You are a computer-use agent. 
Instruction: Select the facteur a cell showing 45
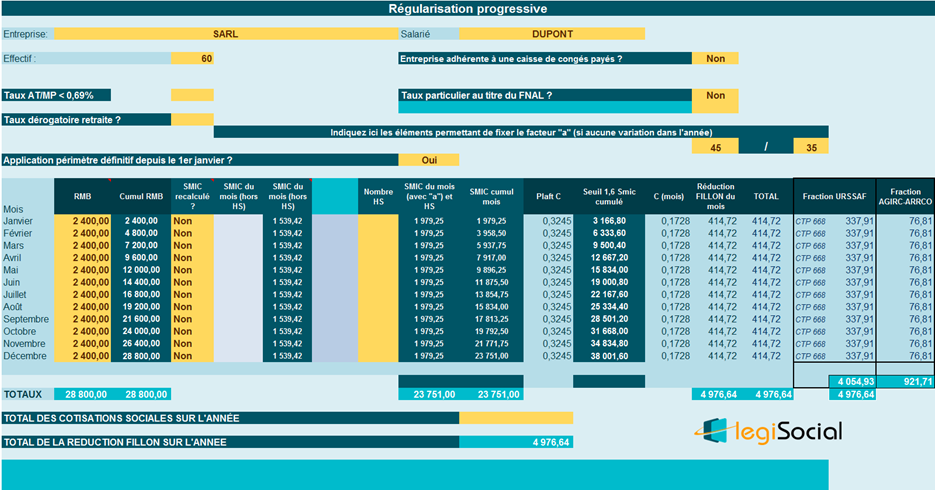(715, 146)
